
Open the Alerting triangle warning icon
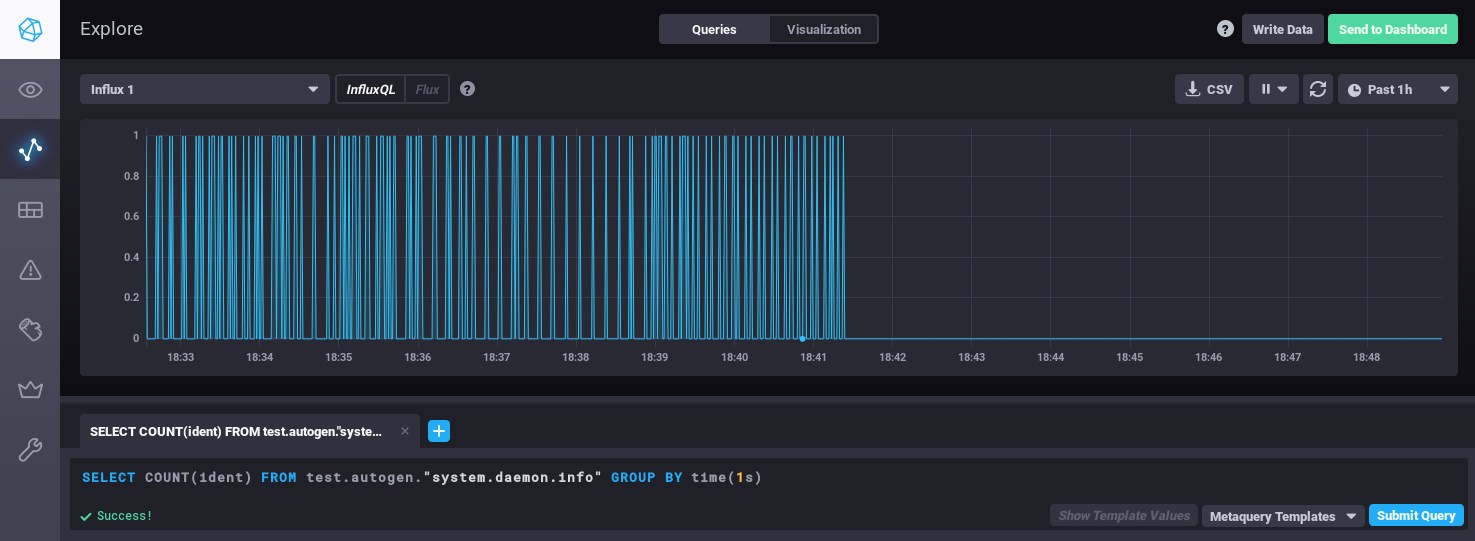pos(30,269)
